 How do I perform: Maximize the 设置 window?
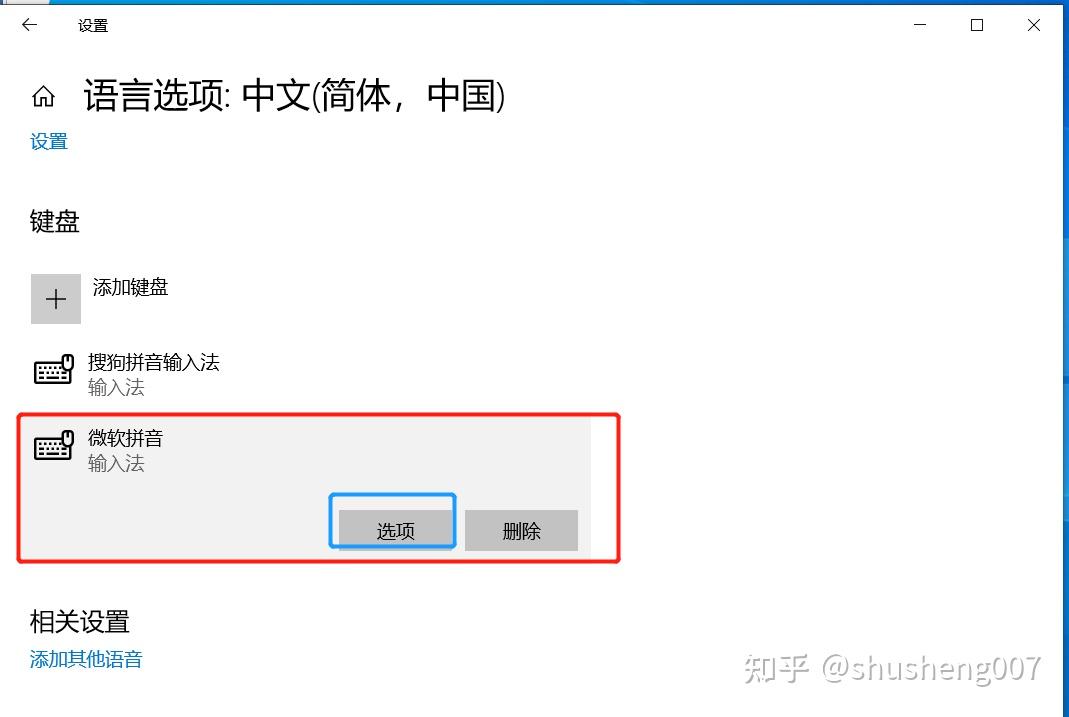(x=977, y=25)
